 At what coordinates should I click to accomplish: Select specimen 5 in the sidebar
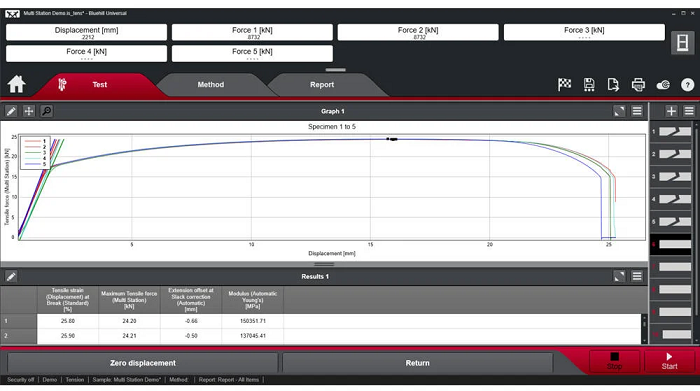coord(671,222)
